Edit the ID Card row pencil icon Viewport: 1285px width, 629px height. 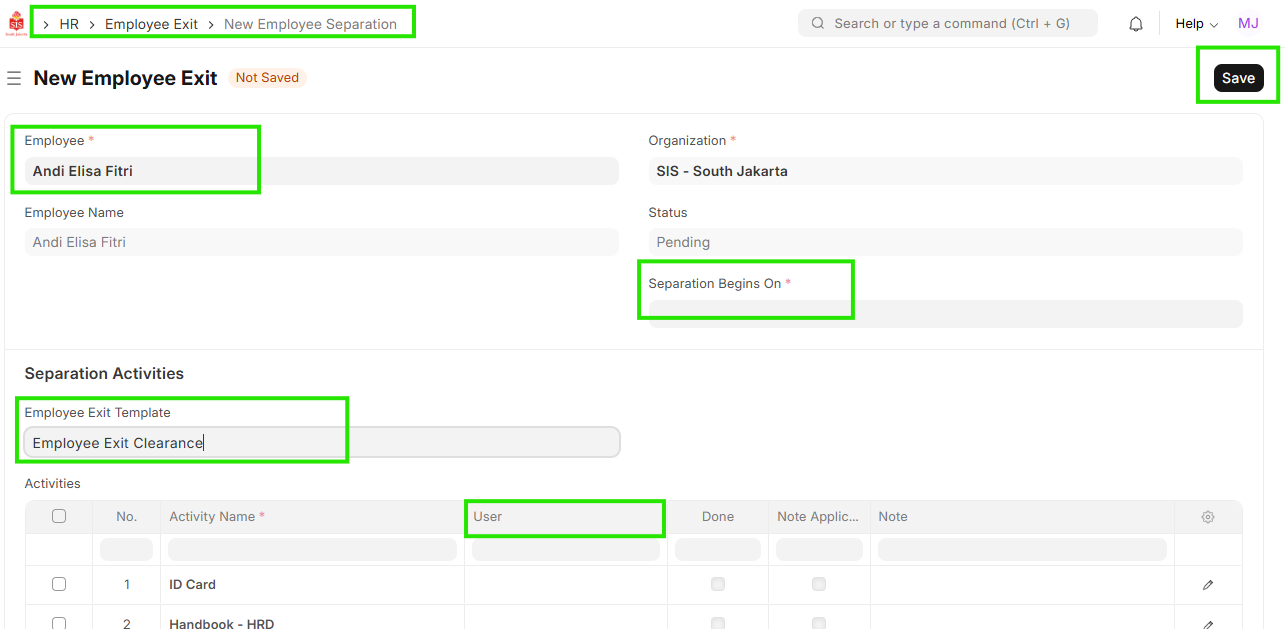[x=1208, y=585]
